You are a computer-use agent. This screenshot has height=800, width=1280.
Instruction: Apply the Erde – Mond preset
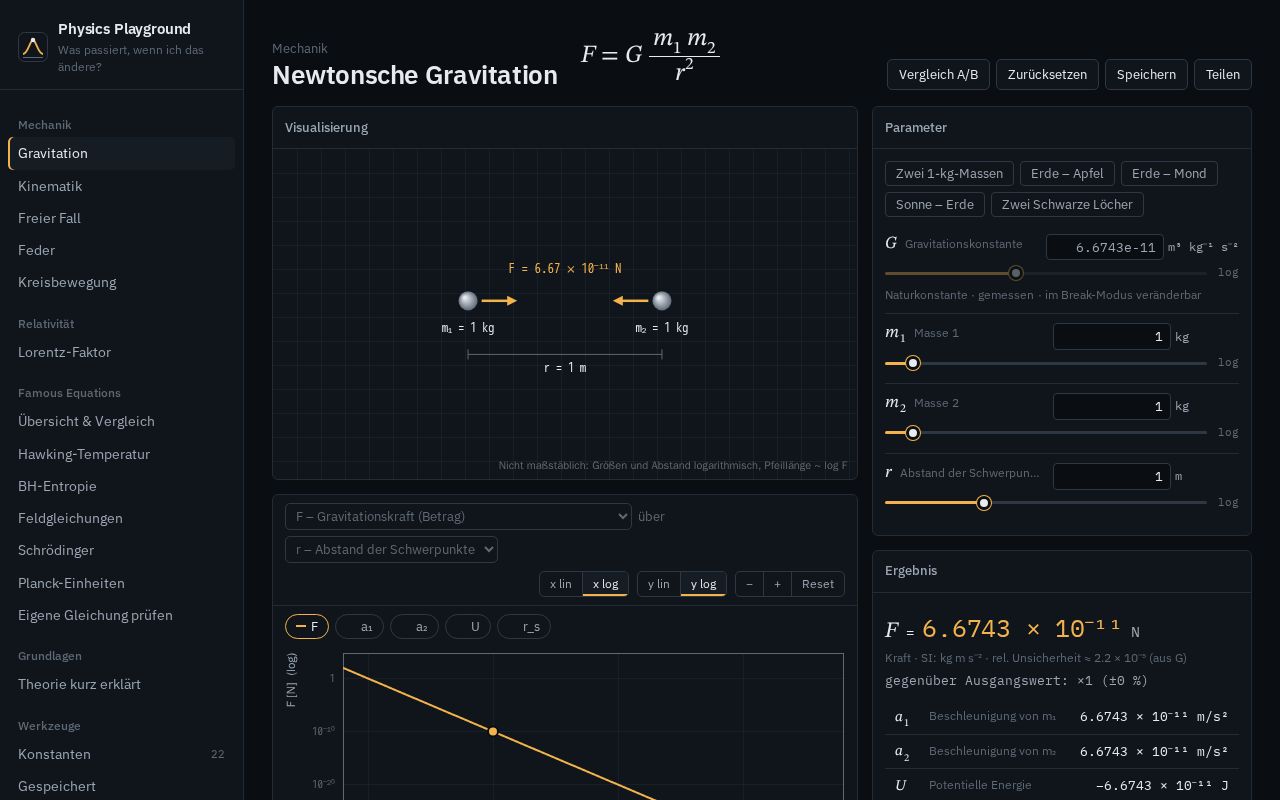pyautogui.click(x=1169, y=173)
